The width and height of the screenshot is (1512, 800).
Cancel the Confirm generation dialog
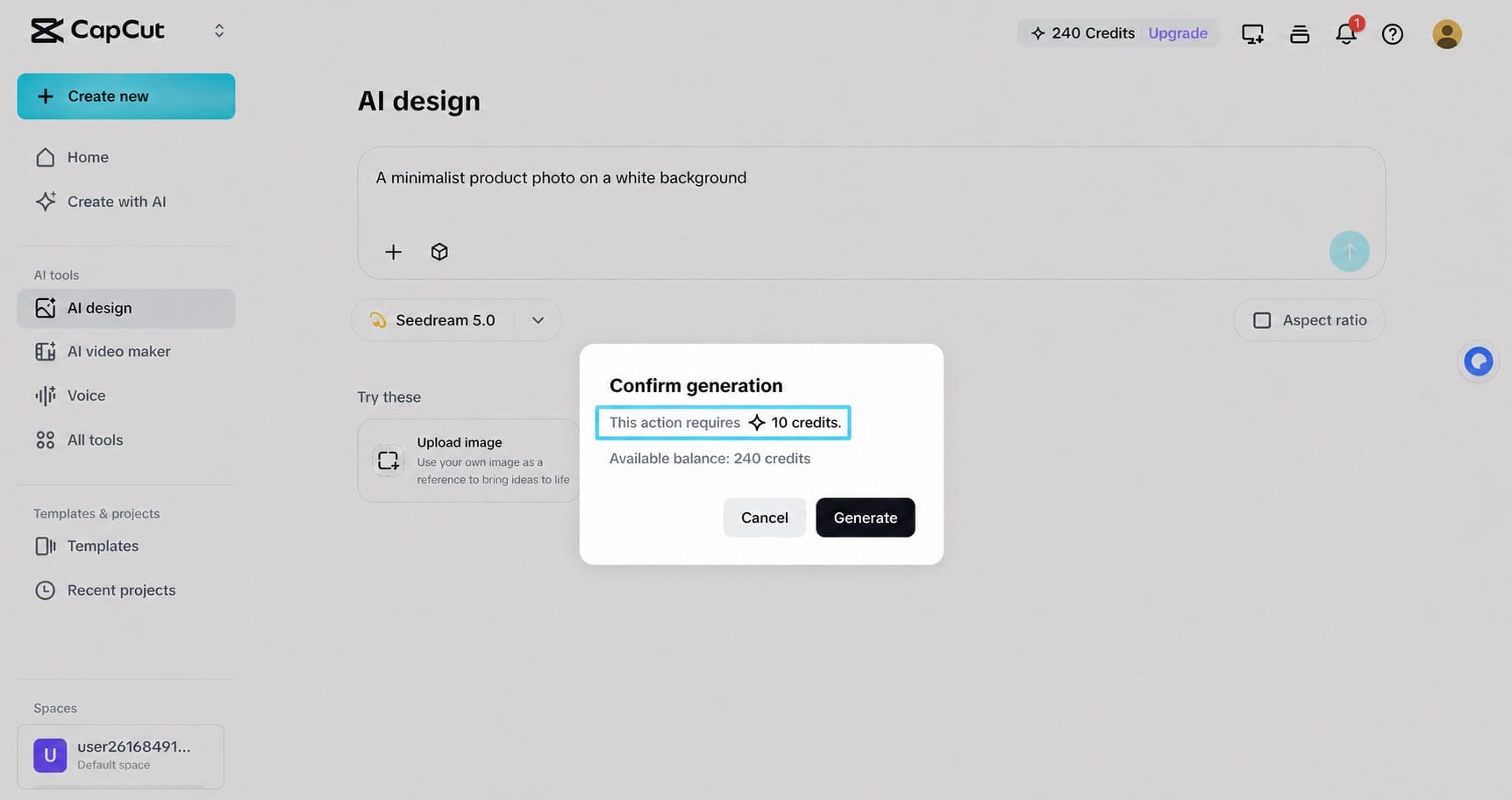tap(765, 518)
